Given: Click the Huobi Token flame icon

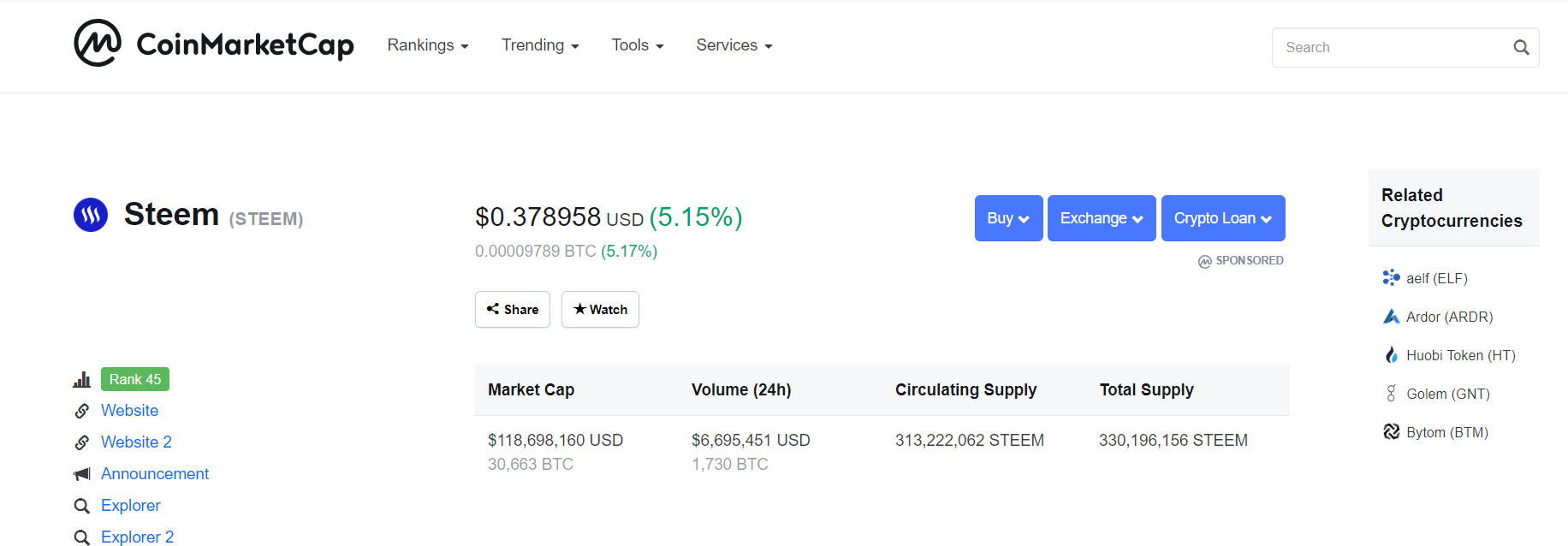Looking at the screenshot, I should pos(1392,355).
